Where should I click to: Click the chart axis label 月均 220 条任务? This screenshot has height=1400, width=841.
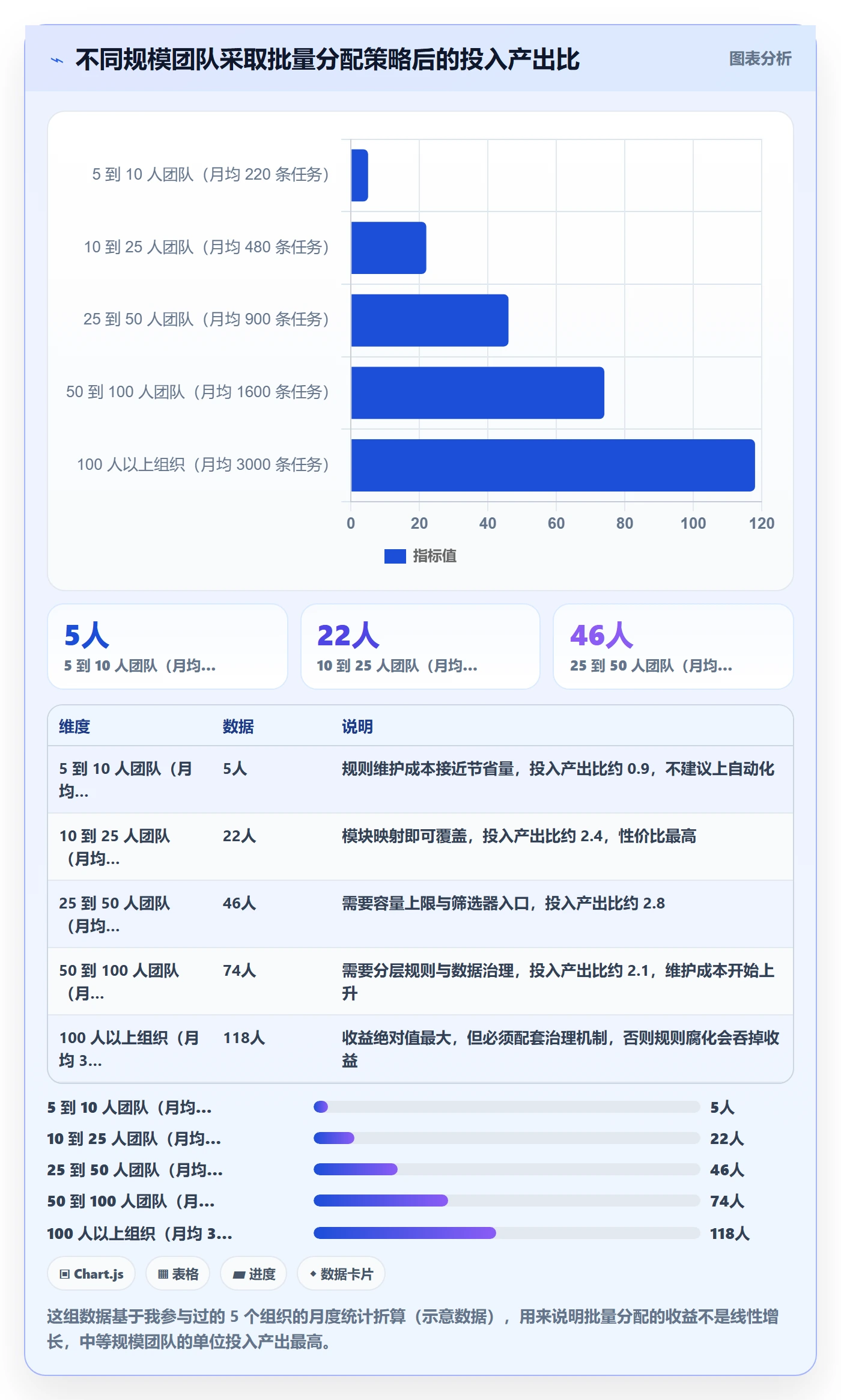(210, 174)
